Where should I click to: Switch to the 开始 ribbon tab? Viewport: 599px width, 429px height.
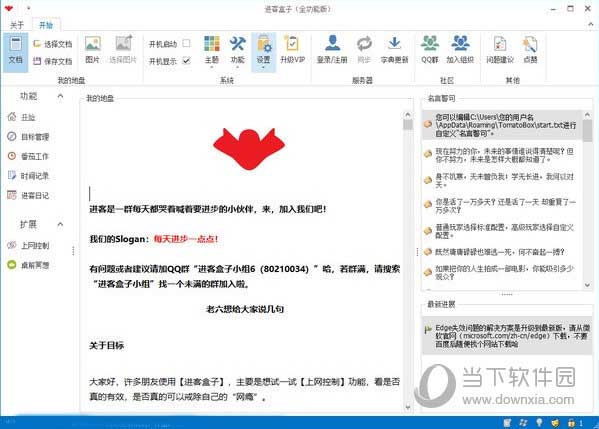point(46,25)
